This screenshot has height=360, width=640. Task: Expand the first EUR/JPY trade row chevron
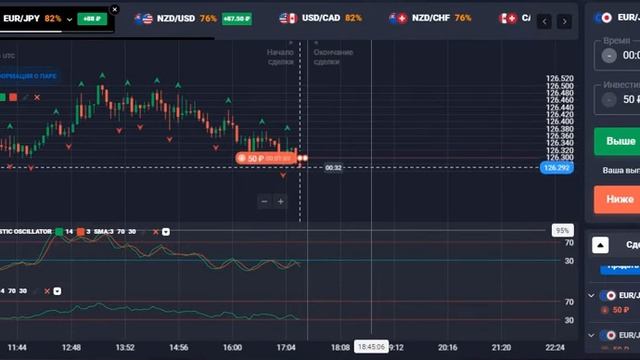point(591,295)
